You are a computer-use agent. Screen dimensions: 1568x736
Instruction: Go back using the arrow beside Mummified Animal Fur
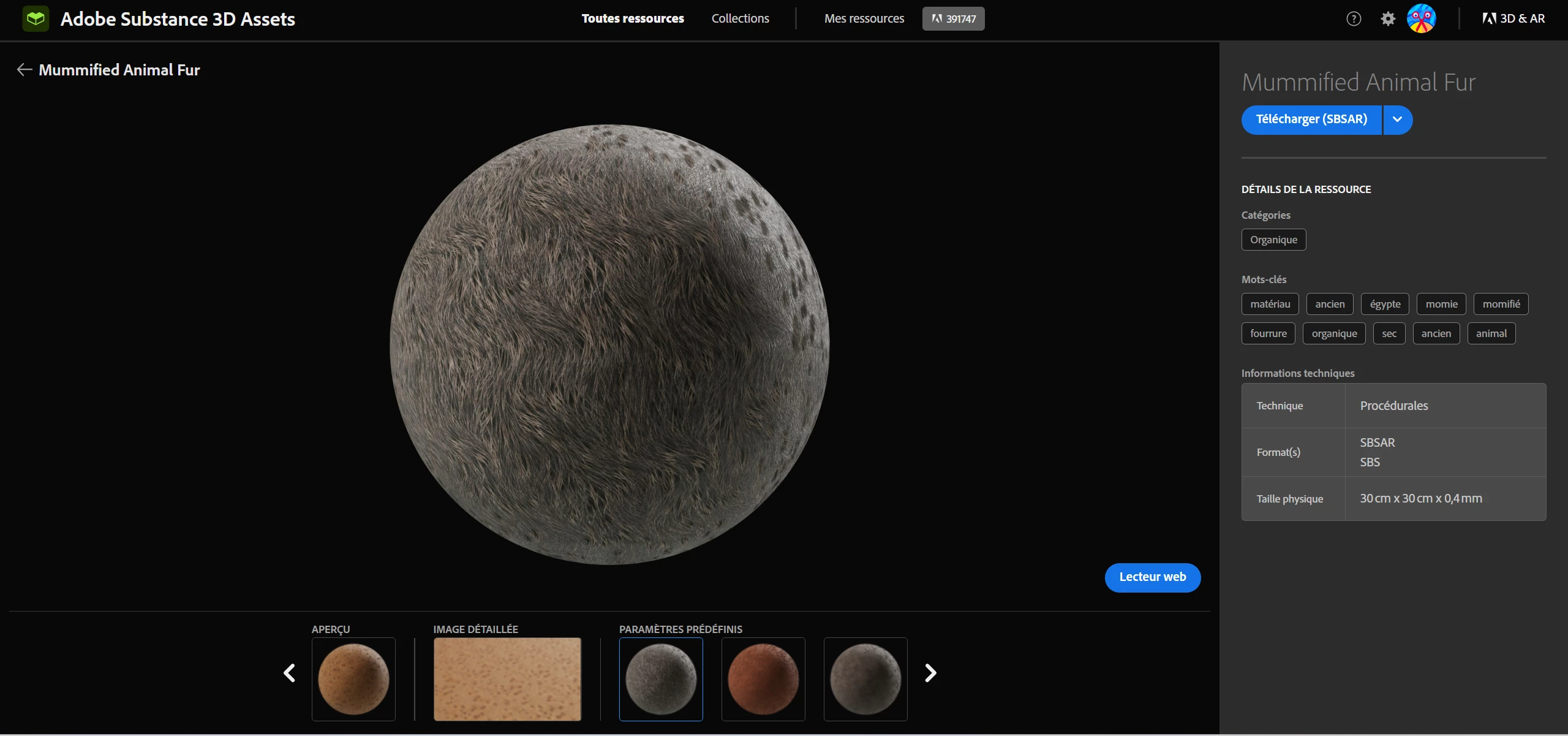(24, 70)
